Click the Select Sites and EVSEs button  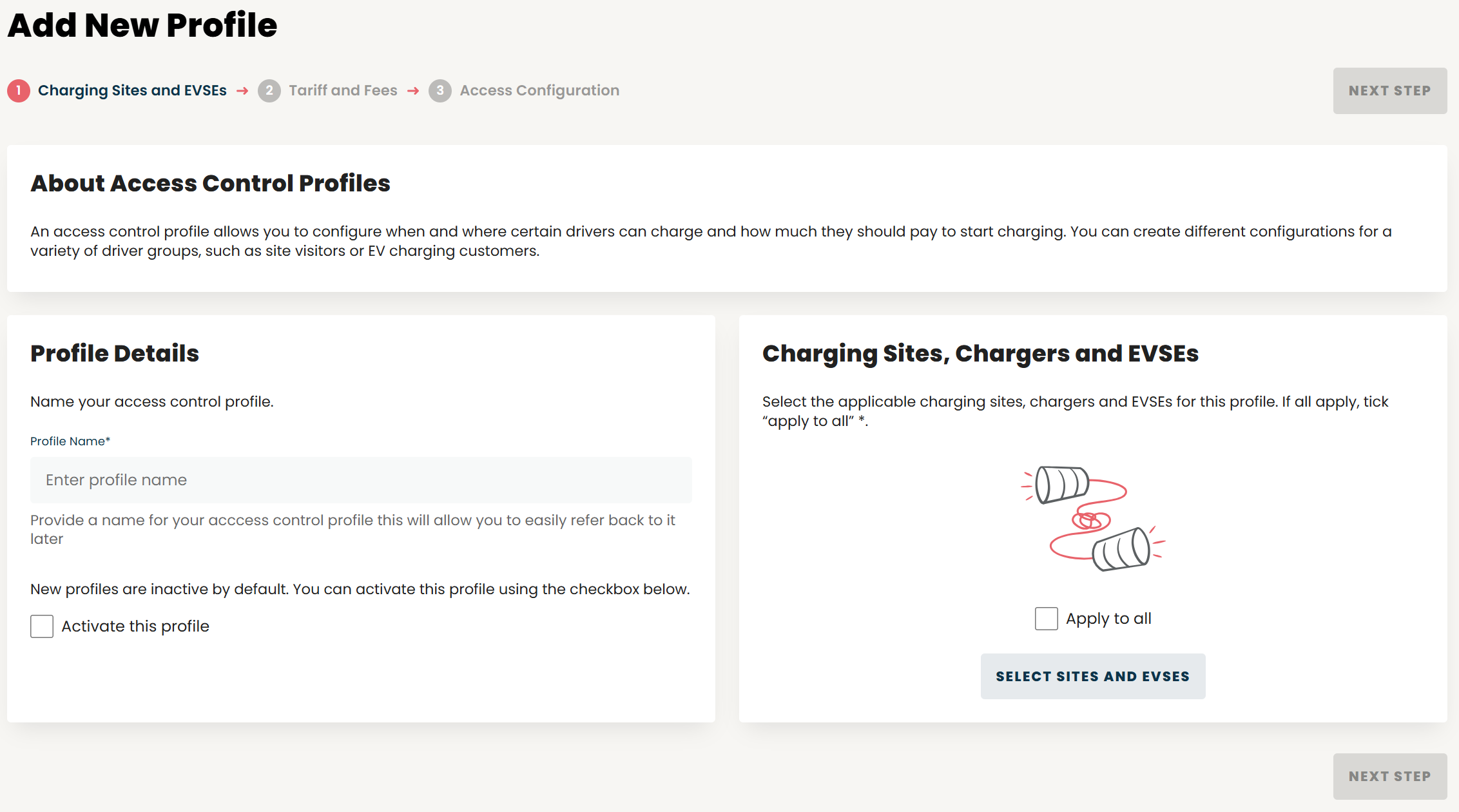click(x=1093, y=676)
